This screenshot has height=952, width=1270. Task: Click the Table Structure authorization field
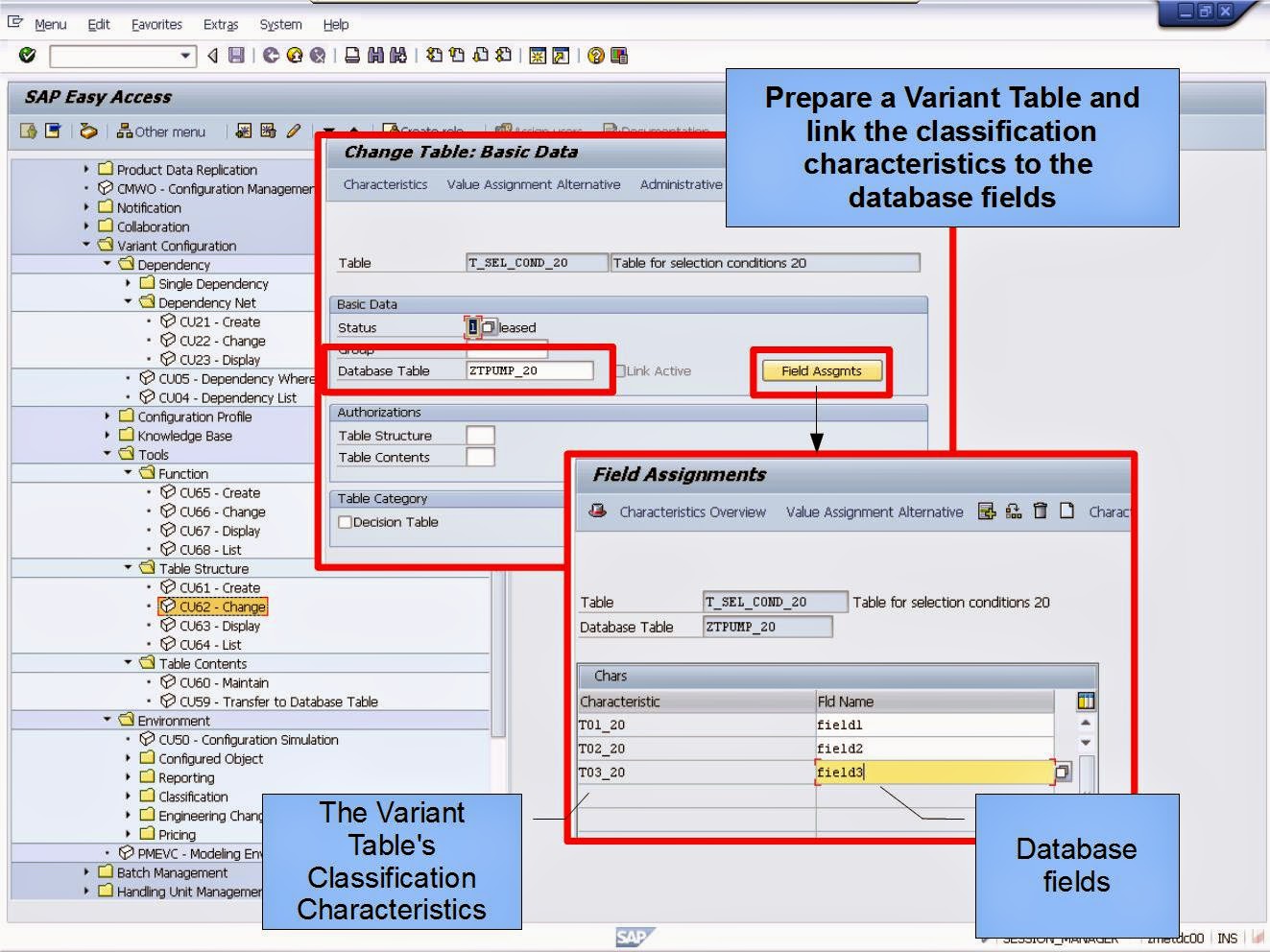tap(480, 435)
